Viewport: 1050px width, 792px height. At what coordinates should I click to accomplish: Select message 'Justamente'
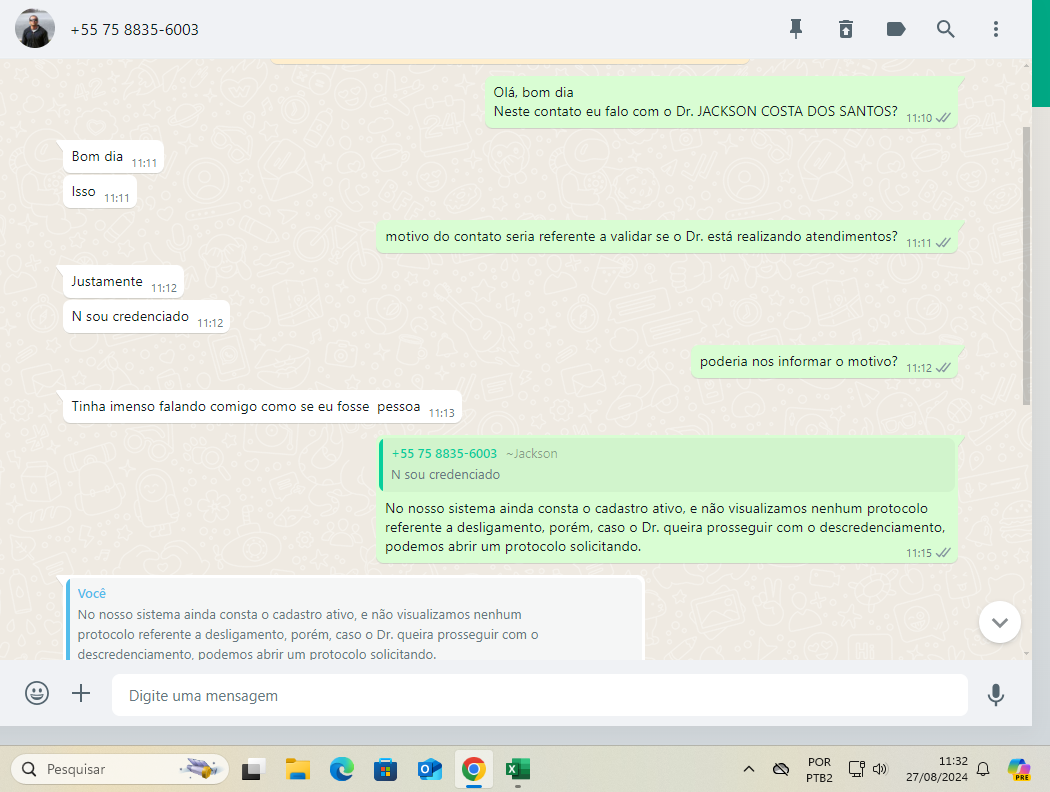click(123, 282)
